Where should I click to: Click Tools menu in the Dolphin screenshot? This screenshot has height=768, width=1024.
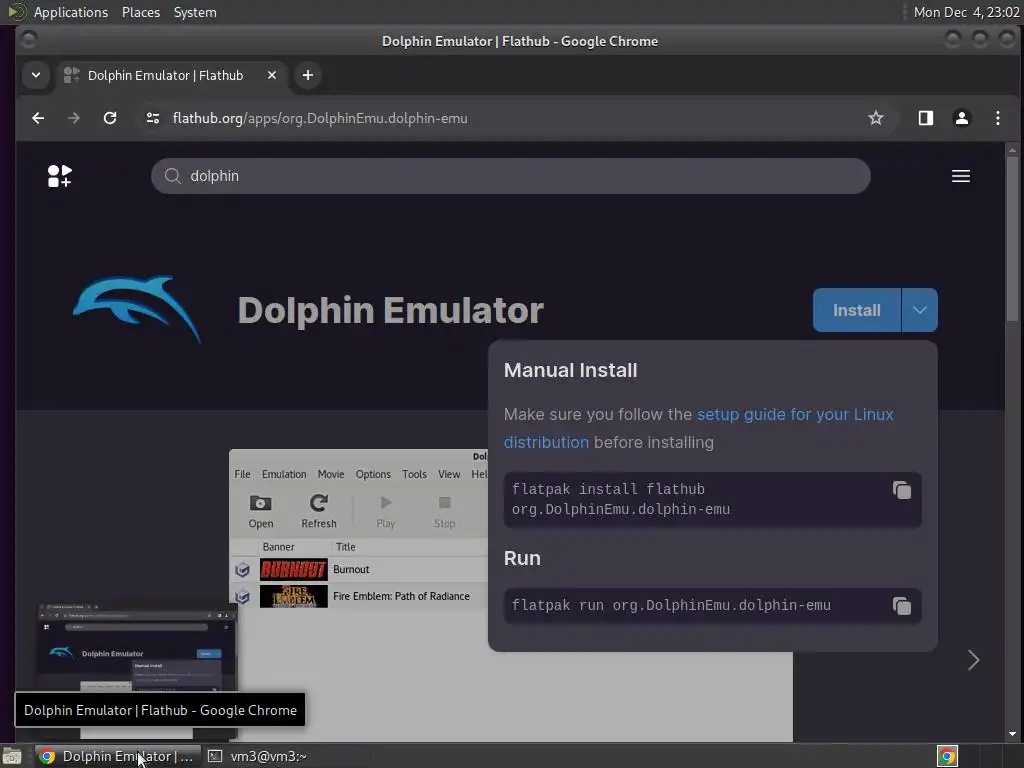click(414, 474)
